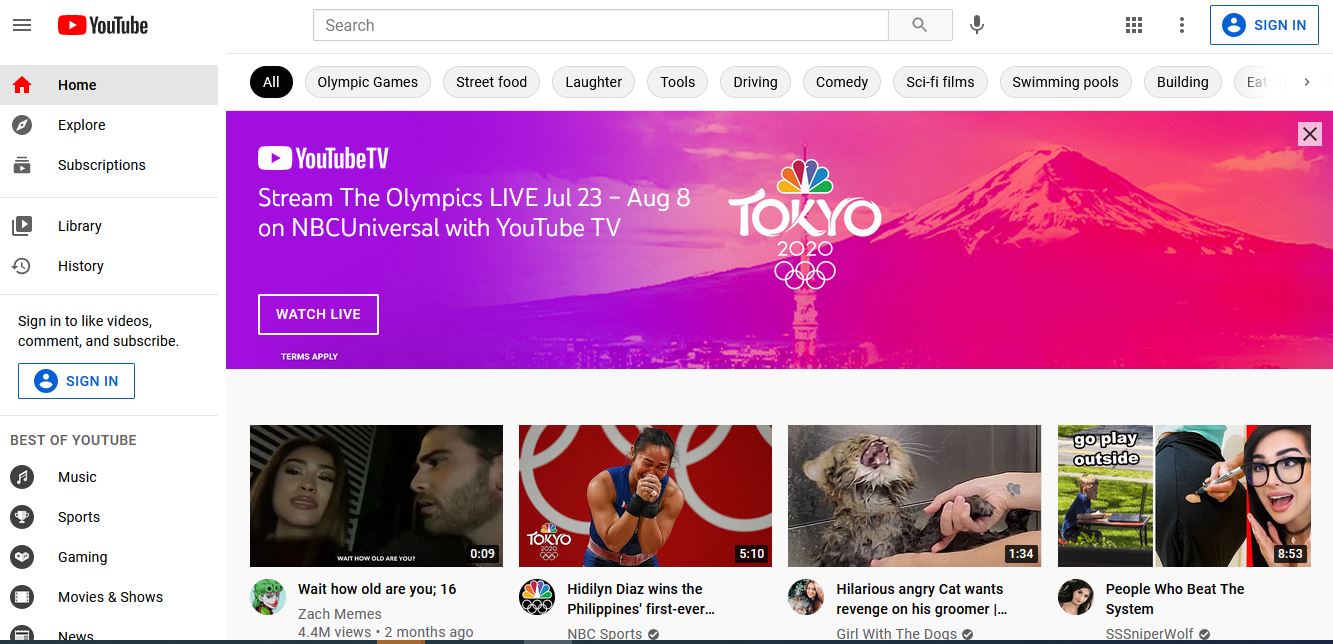Click the History clock icon

click(x=22, y=266)
